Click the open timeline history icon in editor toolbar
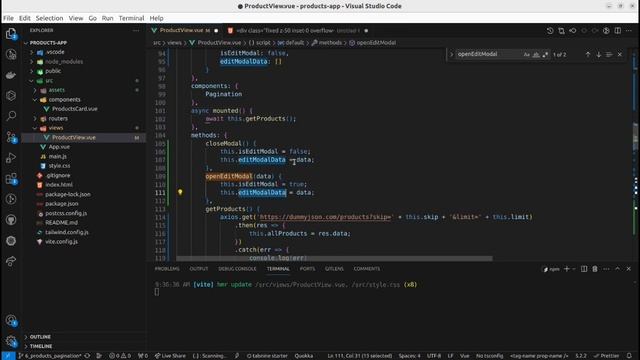 (550, 31)
